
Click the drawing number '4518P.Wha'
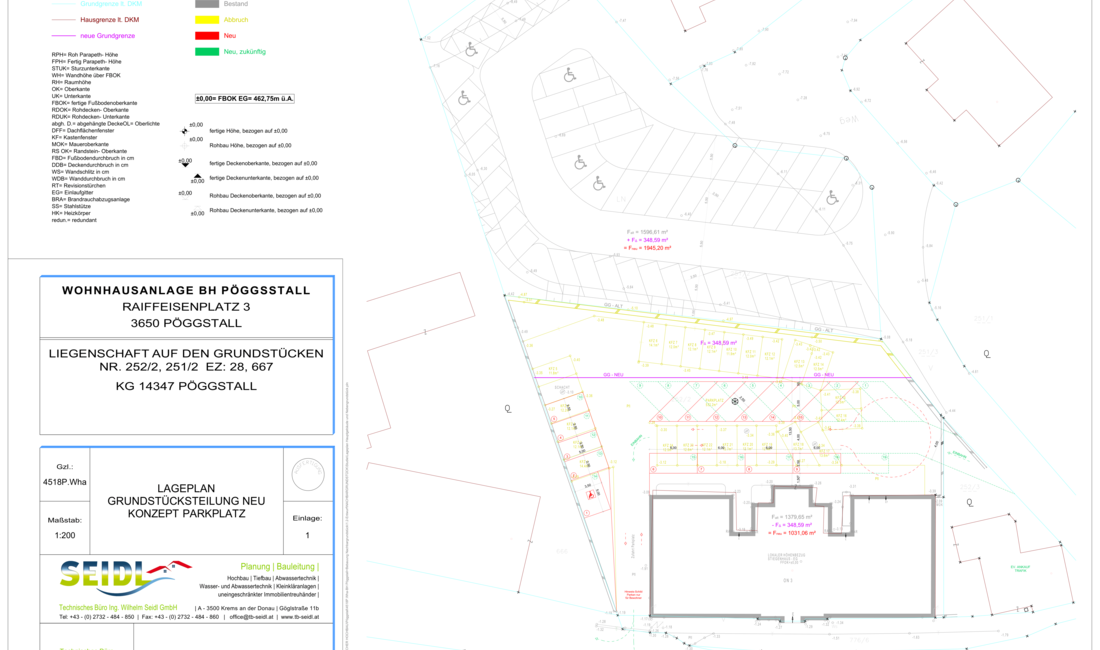tap(65, 482)
